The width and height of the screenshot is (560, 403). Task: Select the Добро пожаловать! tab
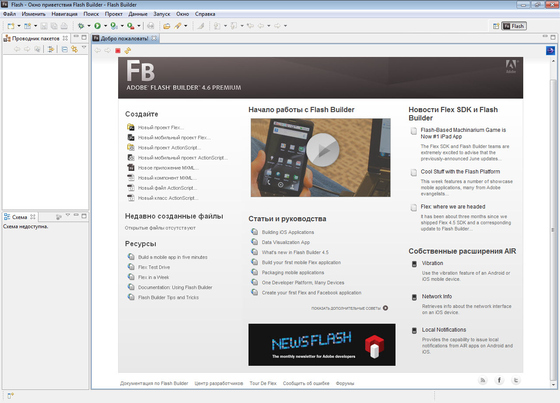point(124,39)
